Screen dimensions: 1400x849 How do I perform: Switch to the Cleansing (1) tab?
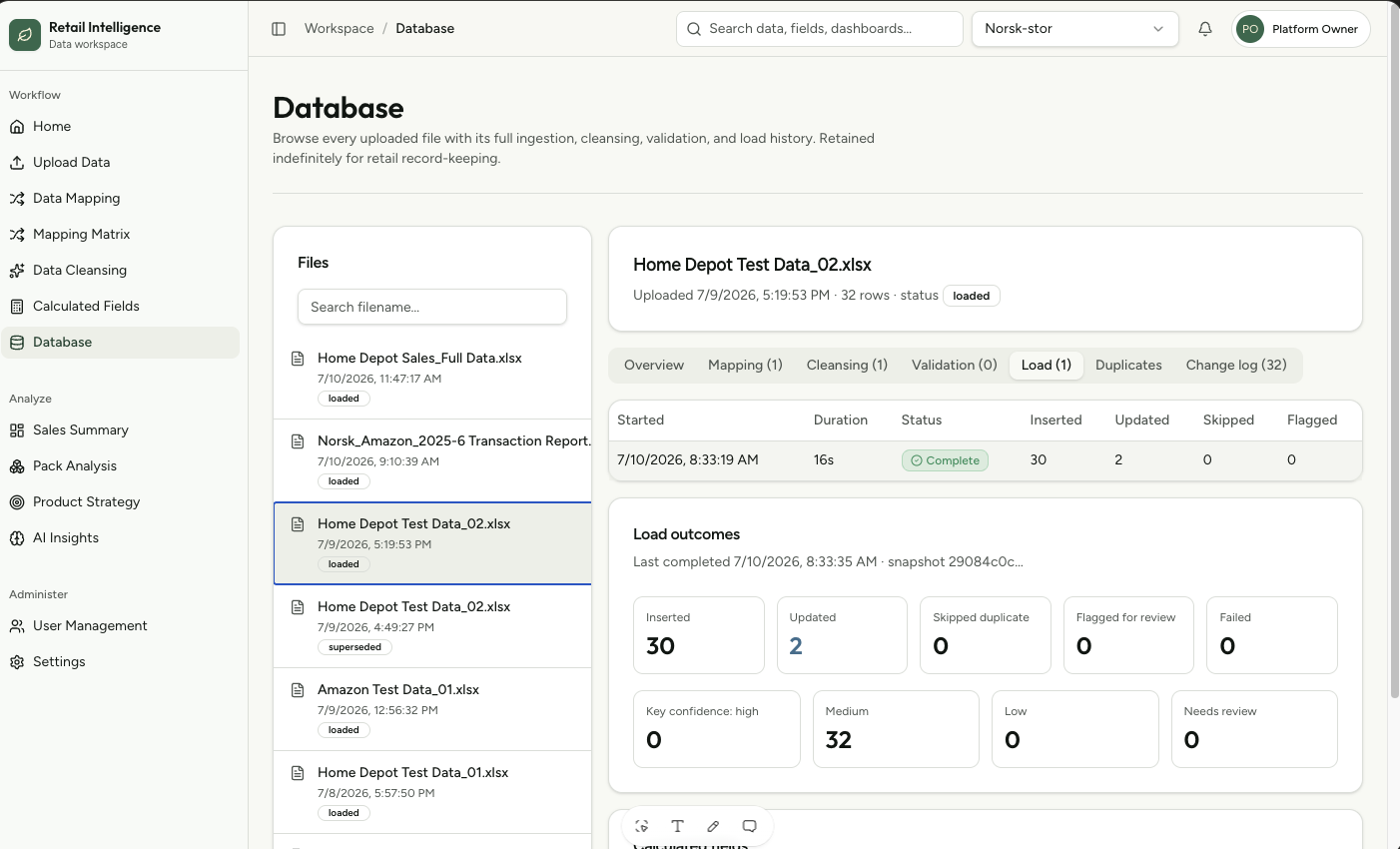pos(847,366)
